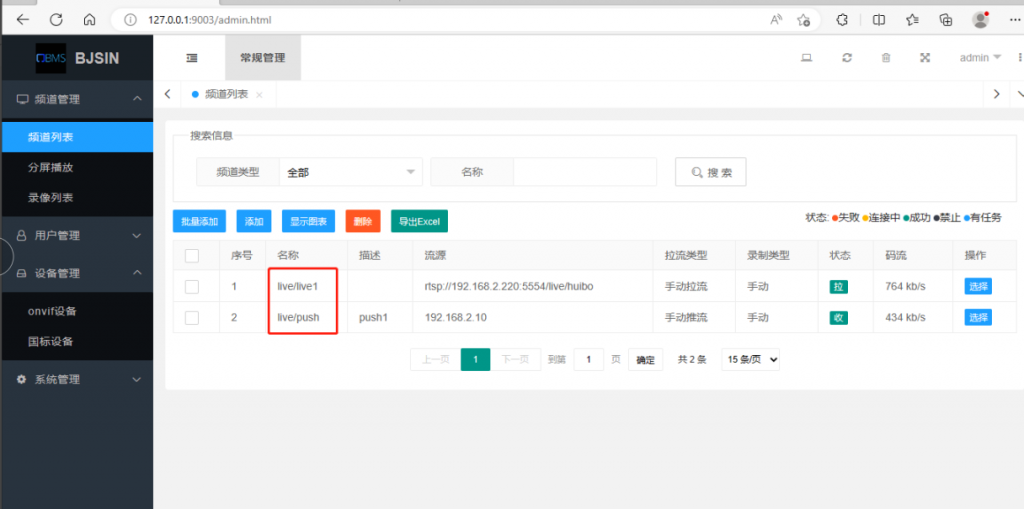Screen dimensions: 1024x509
Task: Check the checkbox for live/live1 row
Action: 192,287
